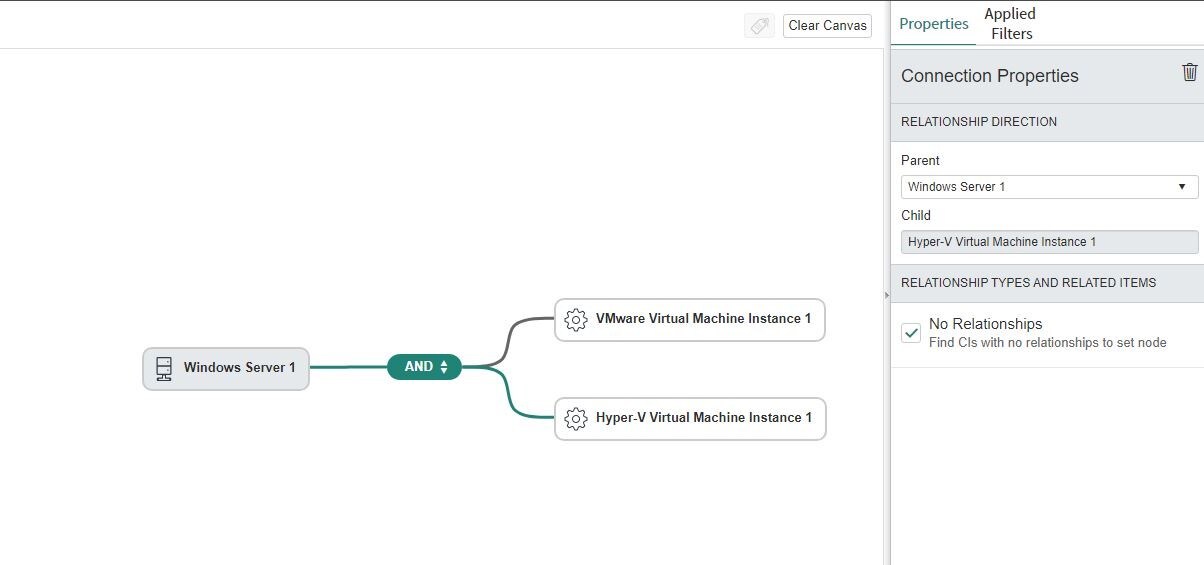Select the Hyper-V Virtual Machine Instance 1 node

tap(690, 418)
